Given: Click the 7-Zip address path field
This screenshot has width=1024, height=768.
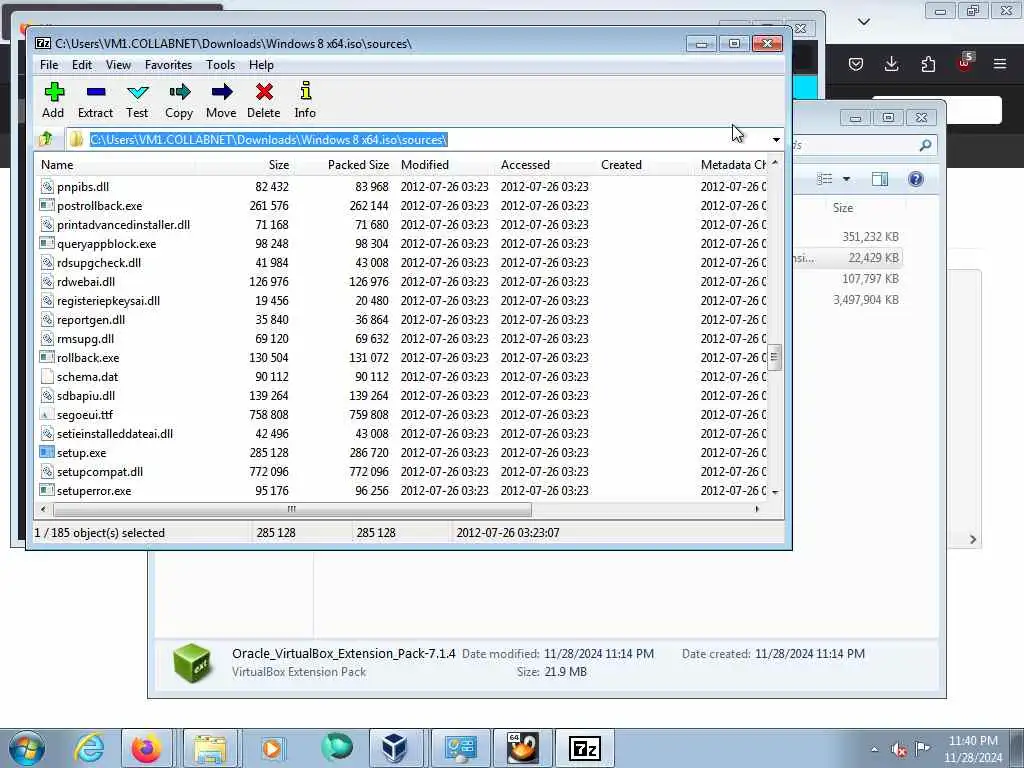Looking at the screenshot, I should point(417,139).
